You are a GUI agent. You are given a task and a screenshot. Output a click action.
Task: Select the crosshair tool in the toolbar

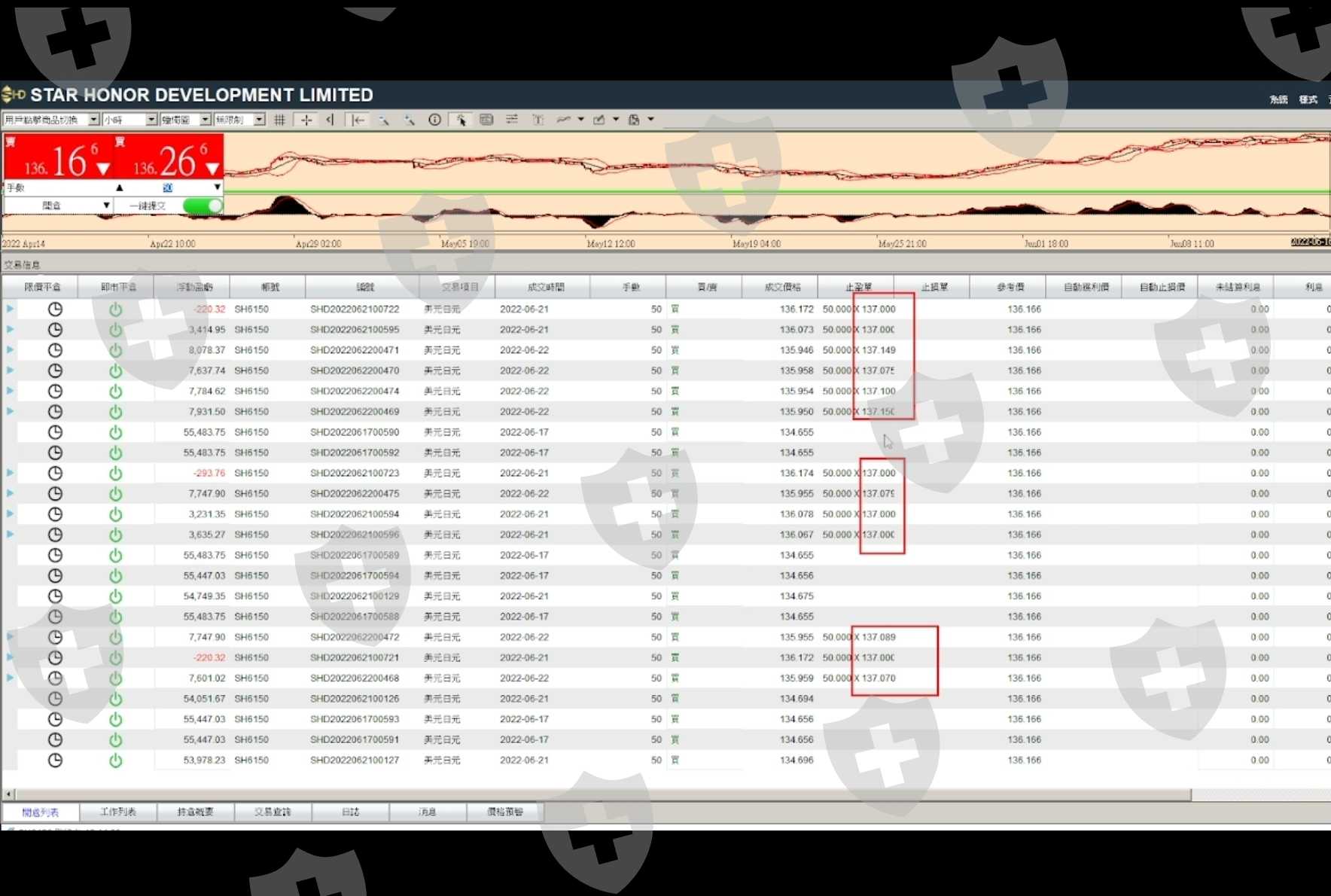tap(306, 120)
